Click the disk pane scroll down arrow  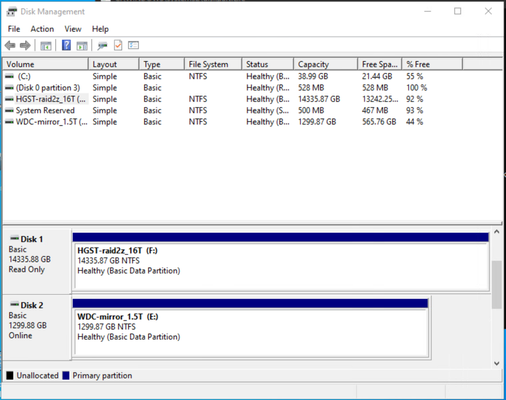click(497, 363)
